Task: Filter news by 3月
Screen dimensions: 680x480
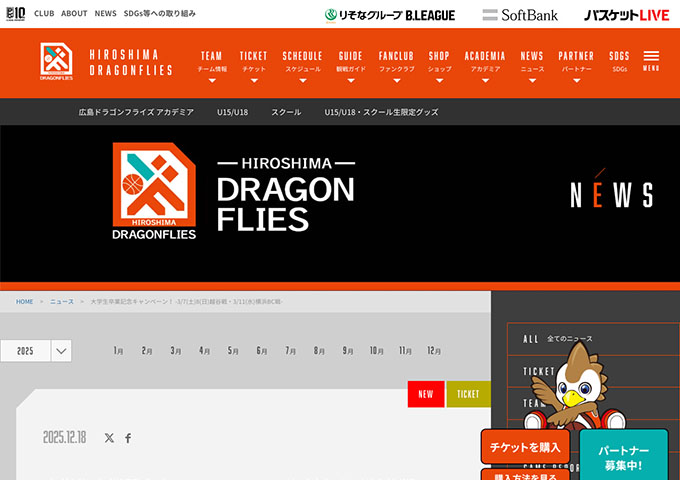Action: pyautogui.click(x=176, y=351)
